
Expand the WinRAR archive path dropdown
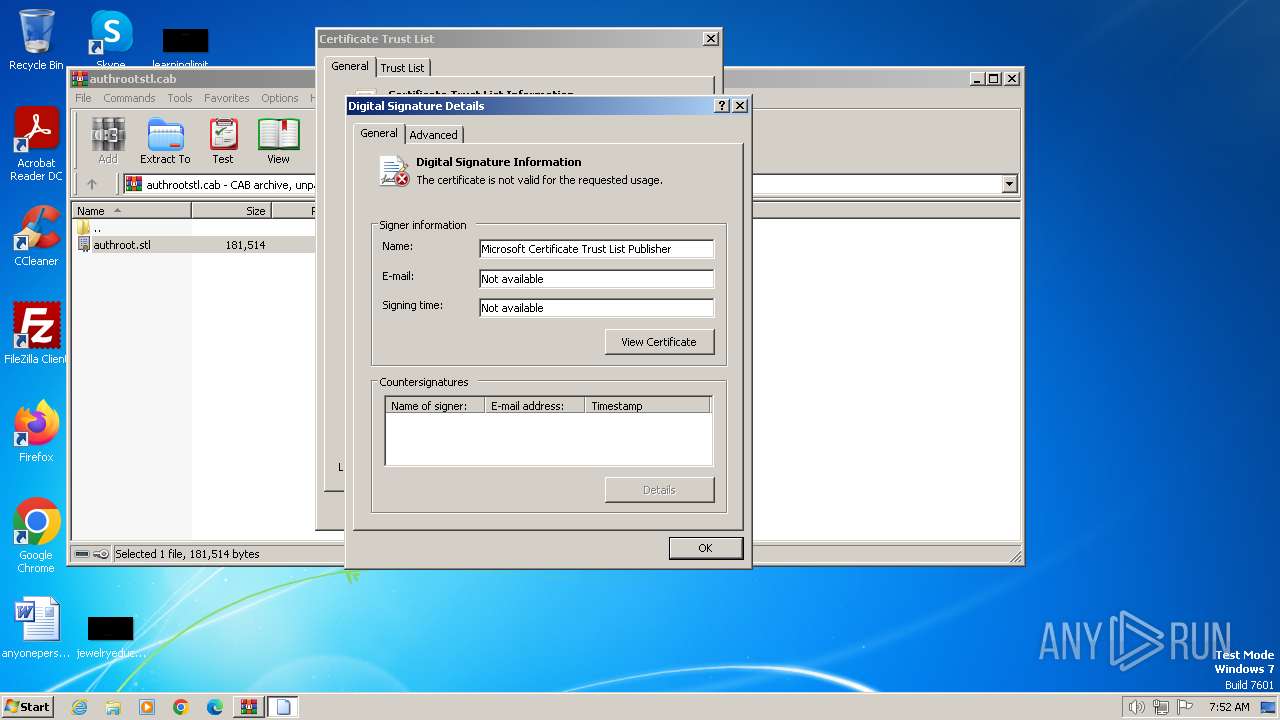1009,184
